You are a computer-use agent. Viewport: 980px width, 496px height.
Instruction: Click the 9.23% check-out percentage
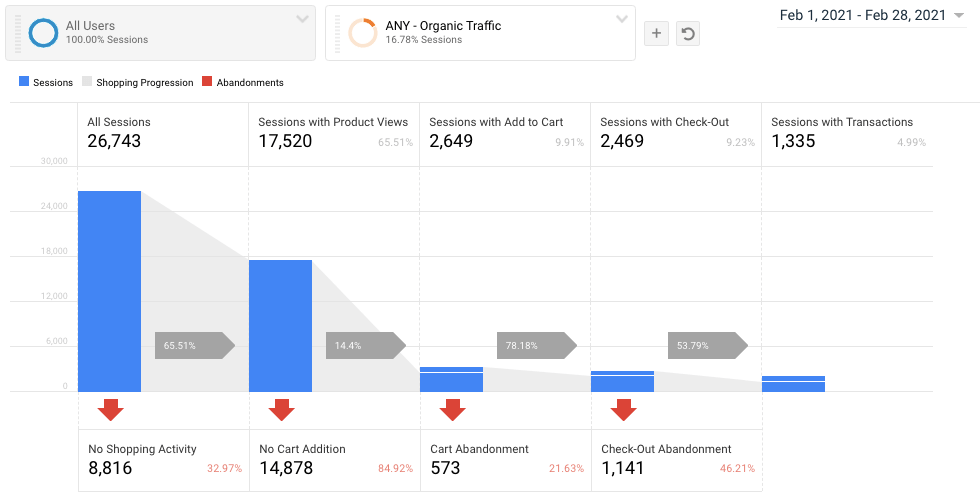[x=741, y=142]
